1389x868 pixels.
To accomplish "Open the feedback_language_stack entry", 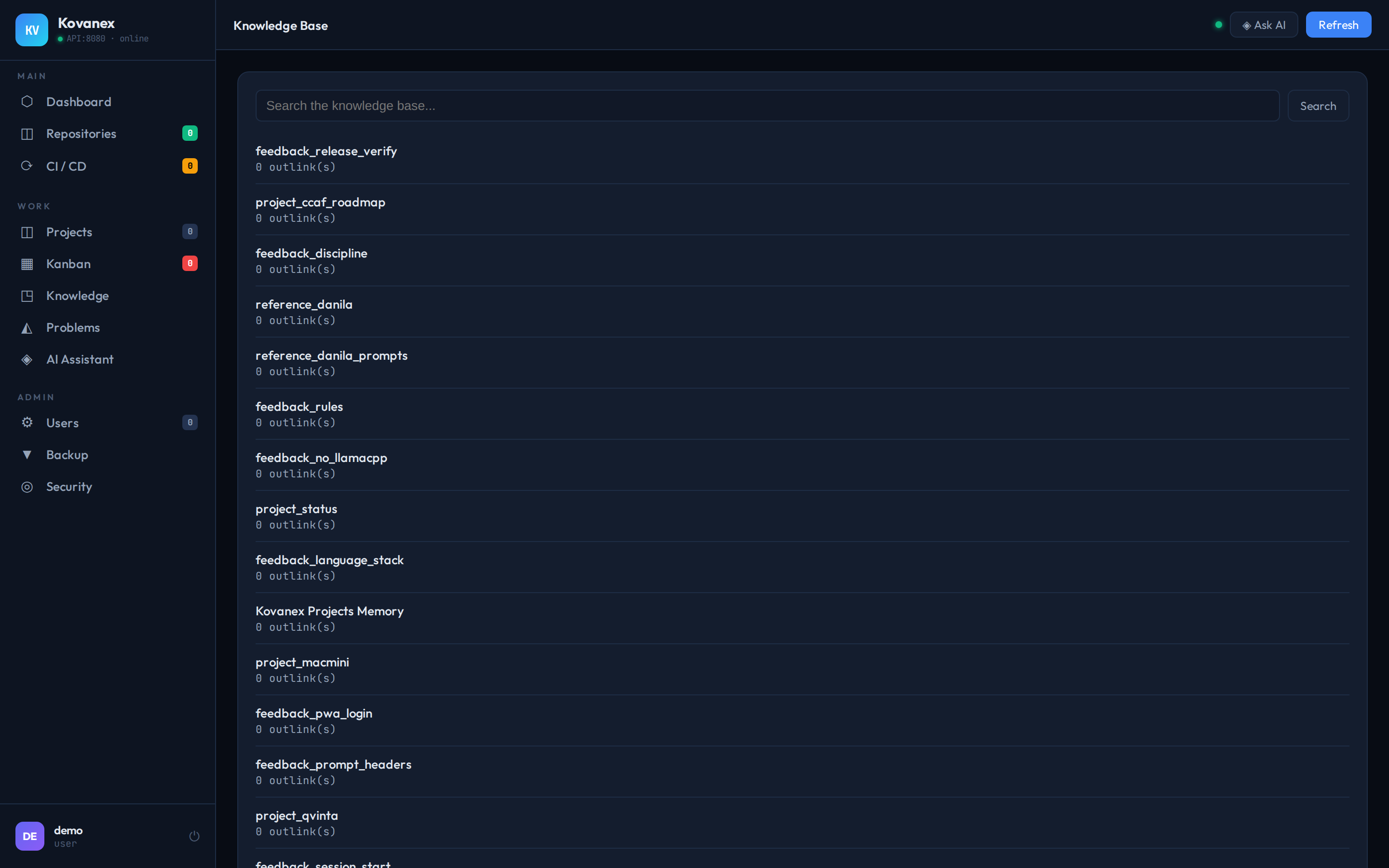I will point(803,567).
